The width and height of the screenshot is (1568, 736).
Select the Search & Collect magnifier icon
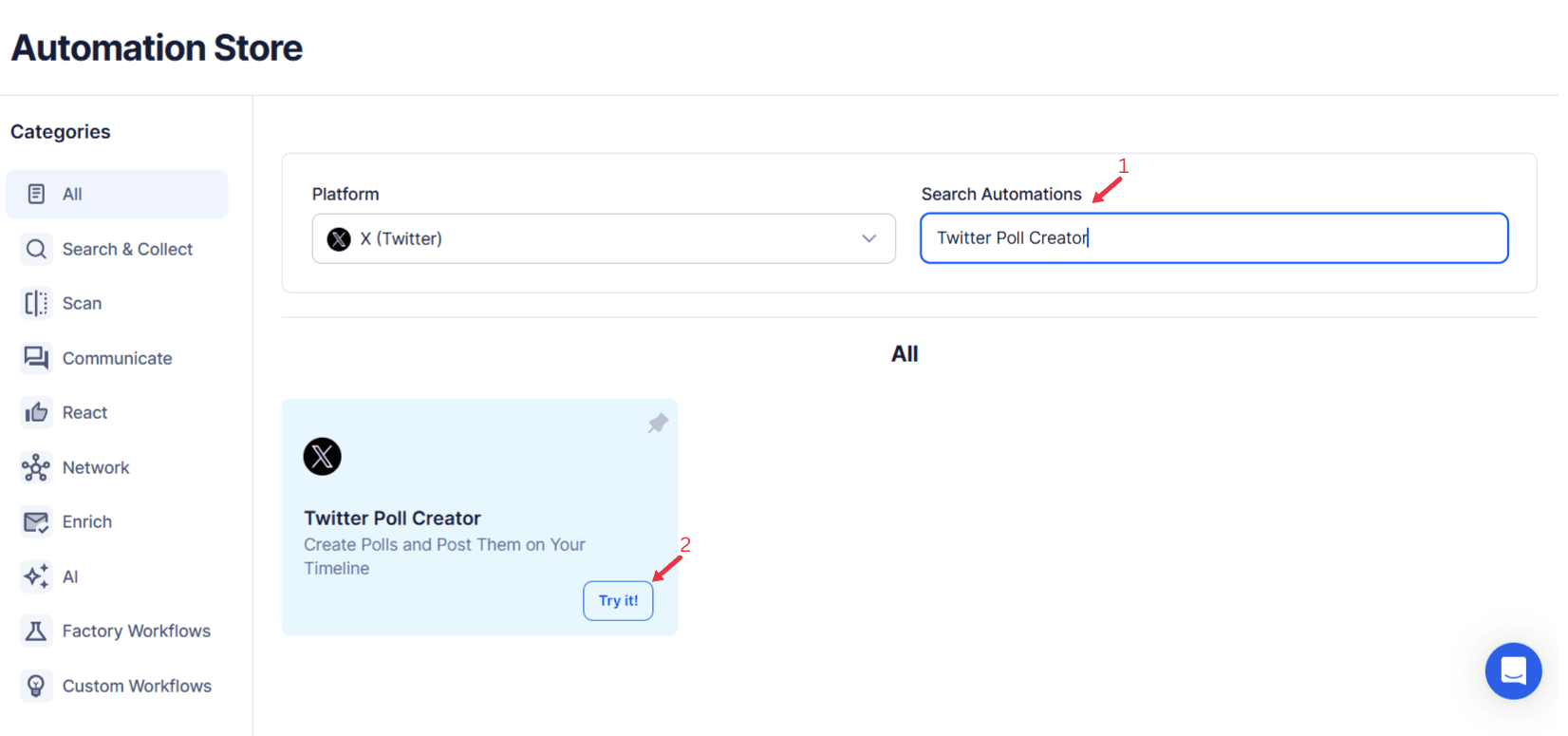click(36, 249)
